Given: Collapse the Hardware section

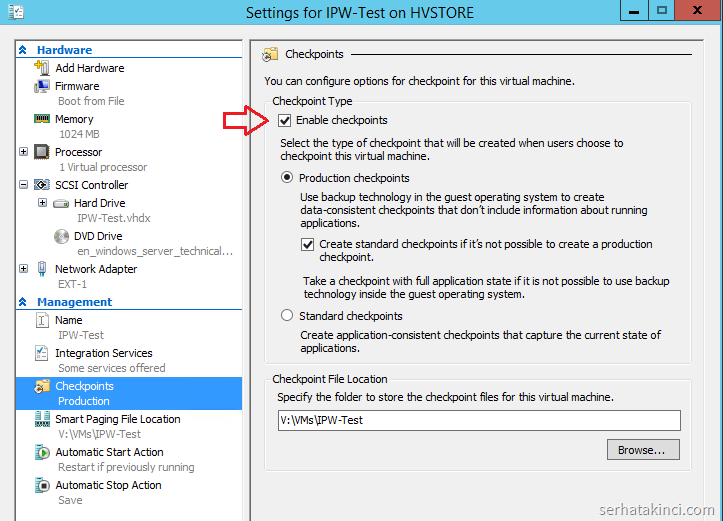Looking at the screenshot, I should pyautogui.click(x=23, y=50).
